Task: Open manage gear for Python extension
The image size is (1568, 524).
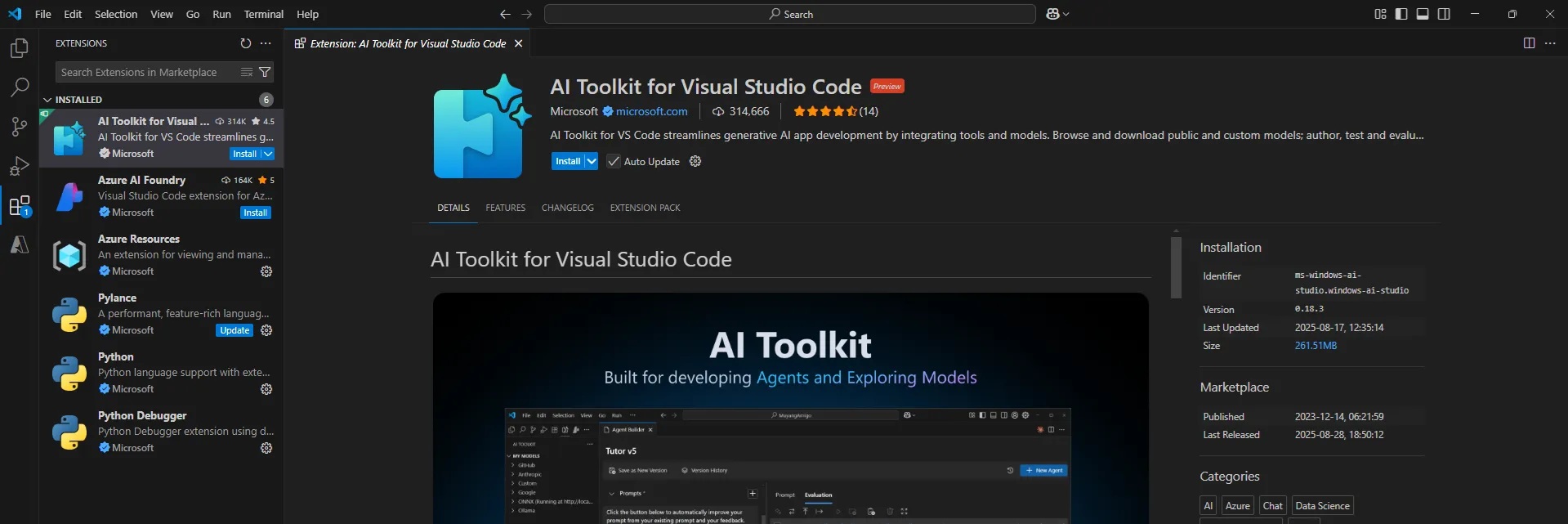Action: [266, 389]
